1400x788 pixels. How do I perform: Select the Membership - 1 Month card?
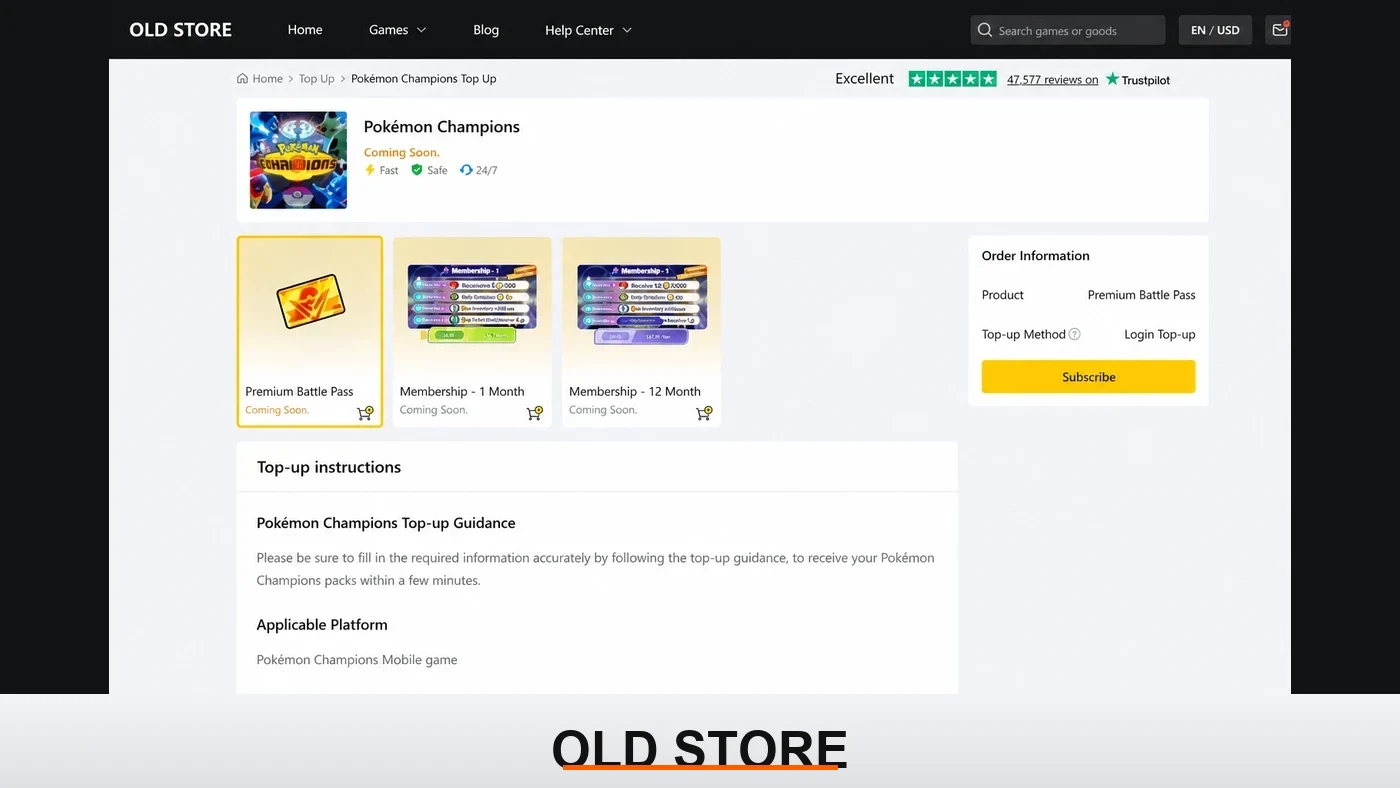point(472,331)
